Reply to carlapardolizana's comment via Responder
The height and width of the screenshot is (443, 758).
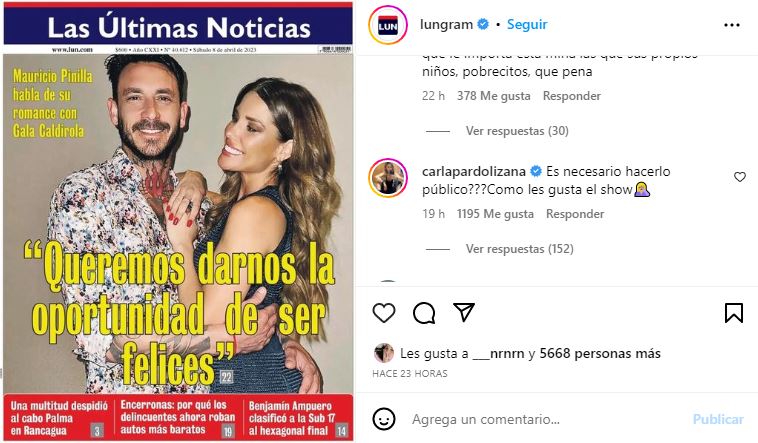[575, 214]
